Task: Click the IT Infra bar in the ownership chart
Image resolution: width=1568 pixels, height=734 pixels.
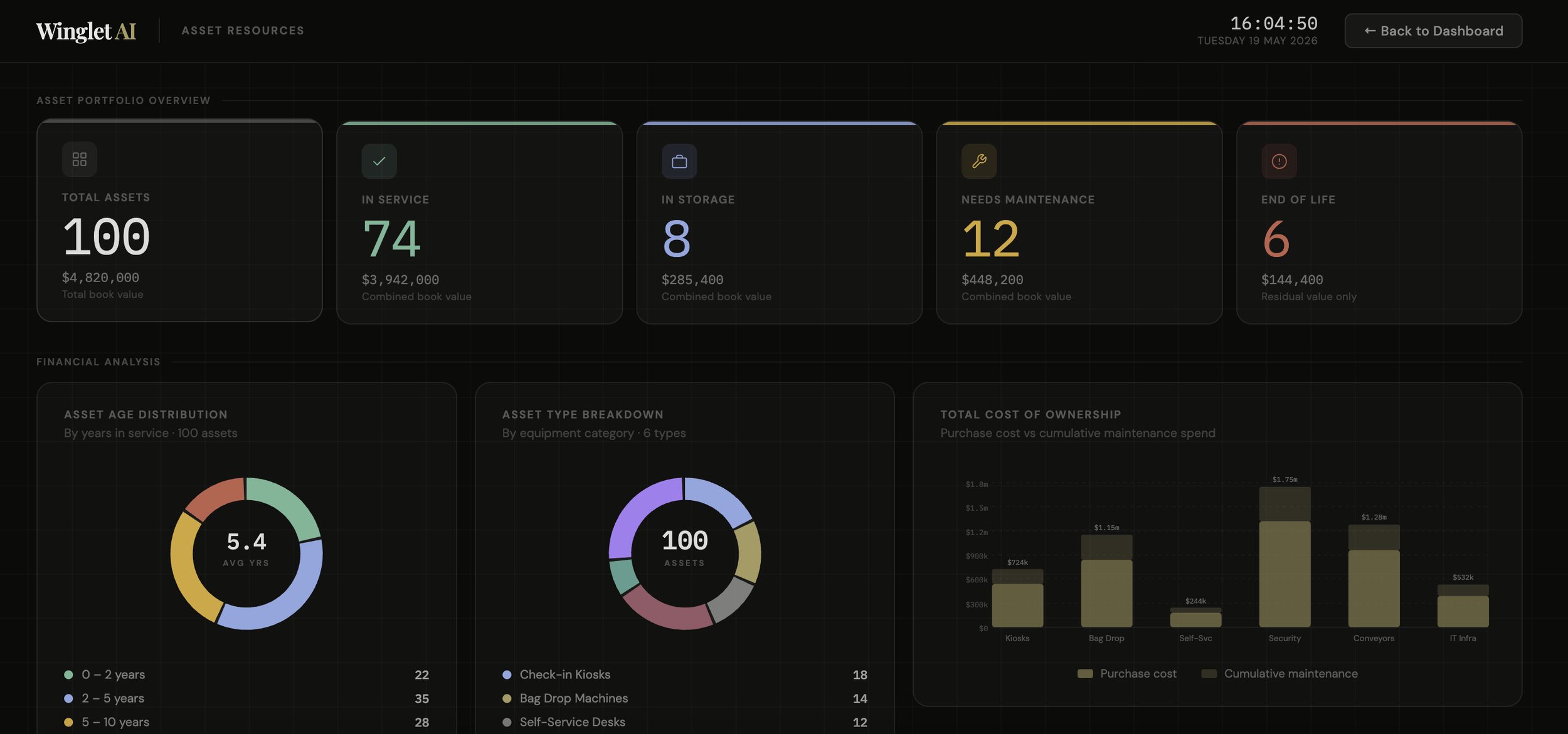Action: (1463, 606)
